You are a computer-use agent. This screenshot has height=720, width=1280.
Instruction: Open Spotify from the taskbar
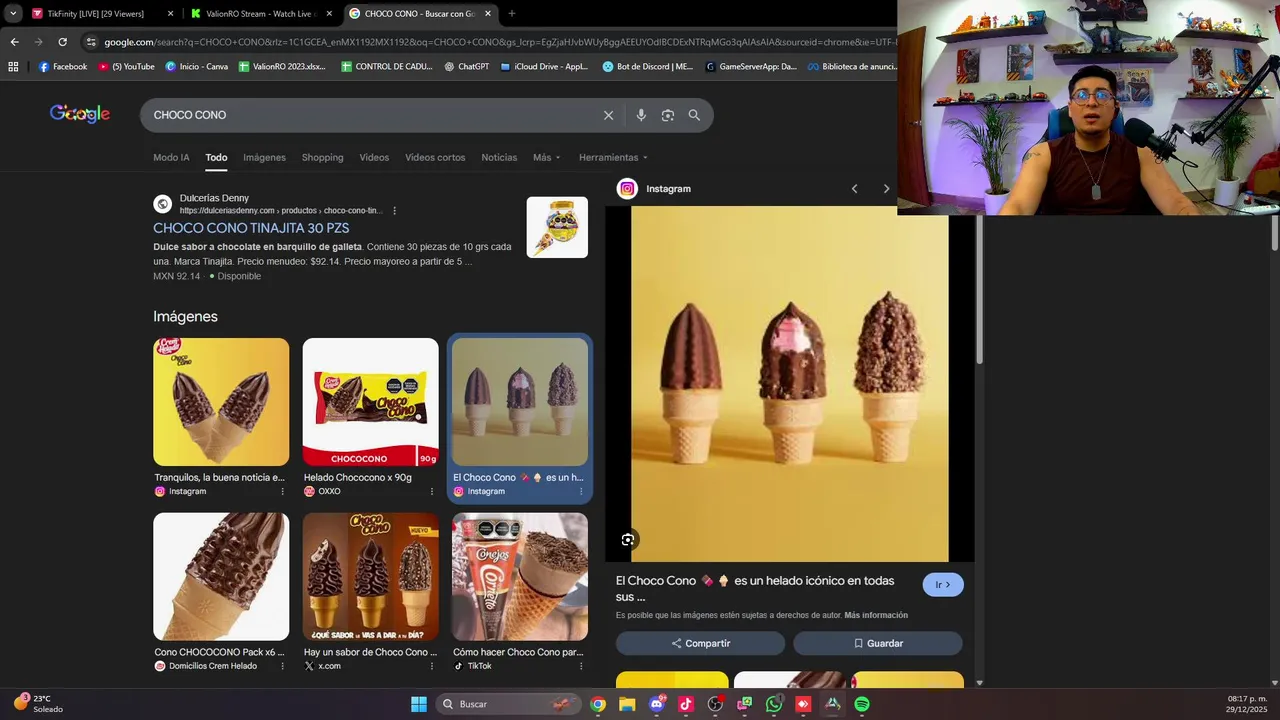[862, 704]
